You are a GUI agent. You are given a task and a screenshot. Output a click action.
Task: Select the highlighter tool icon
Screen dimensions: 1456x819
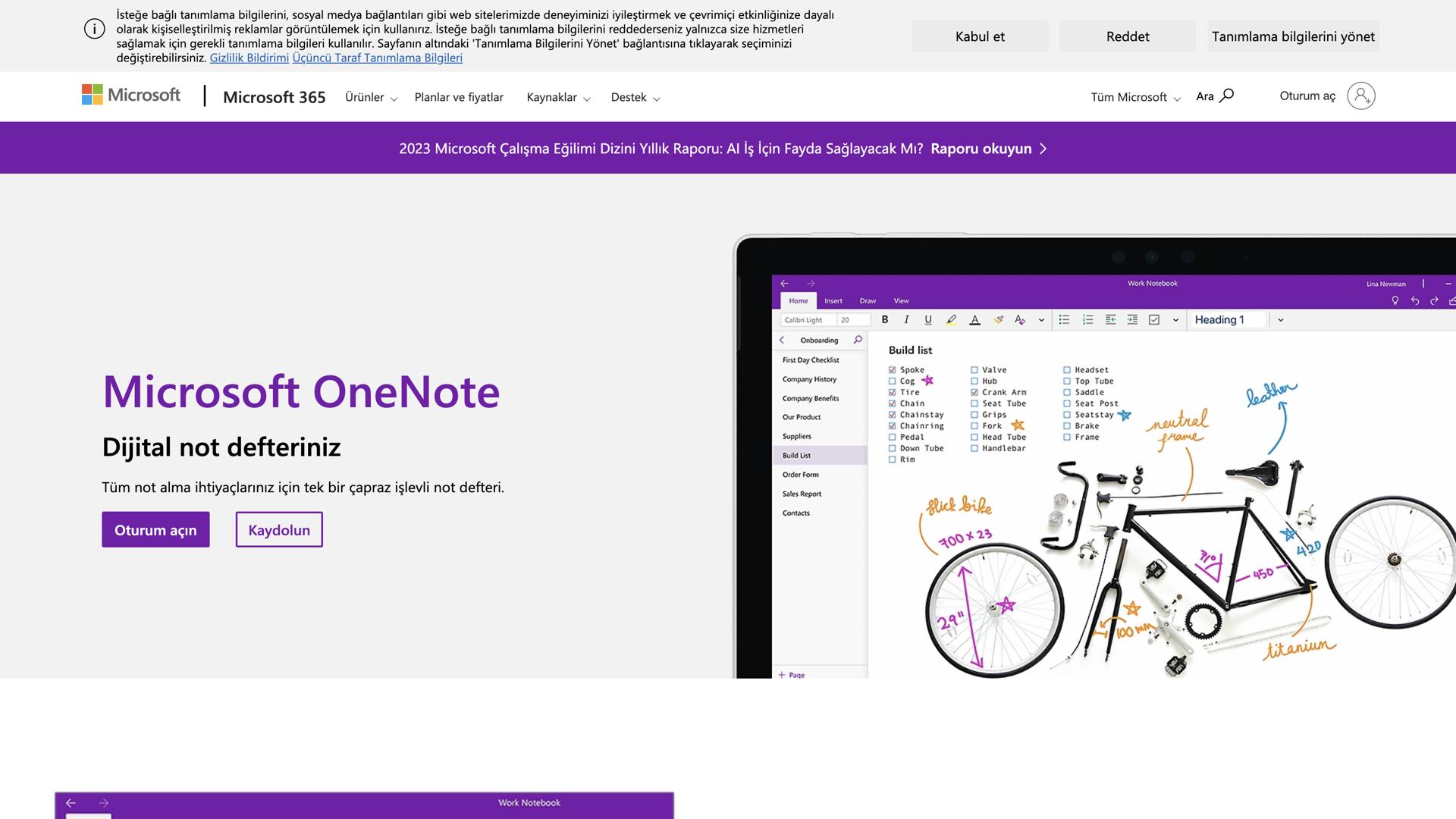952,320
